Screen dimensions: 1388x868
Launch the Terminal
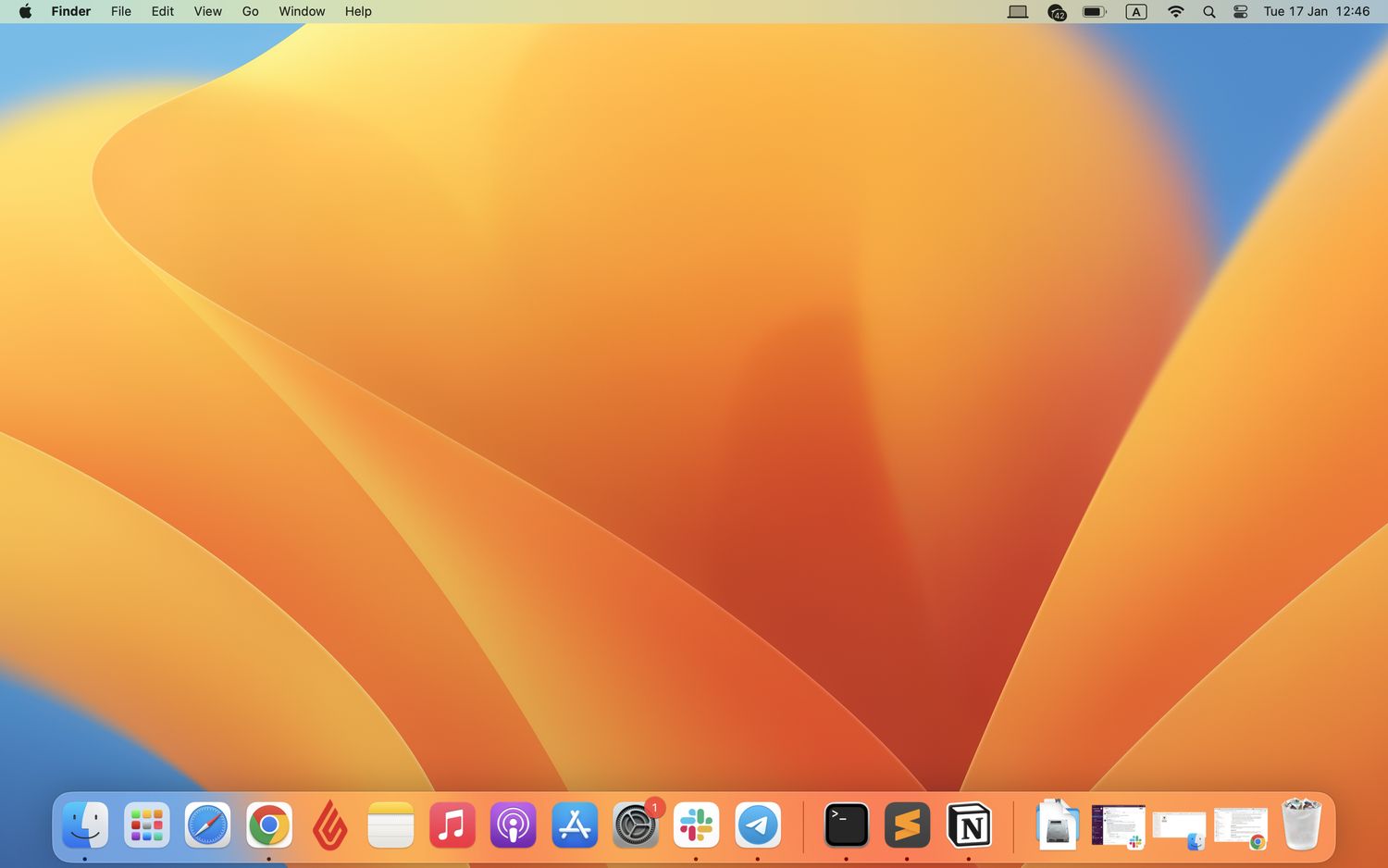tap(846, 825)
